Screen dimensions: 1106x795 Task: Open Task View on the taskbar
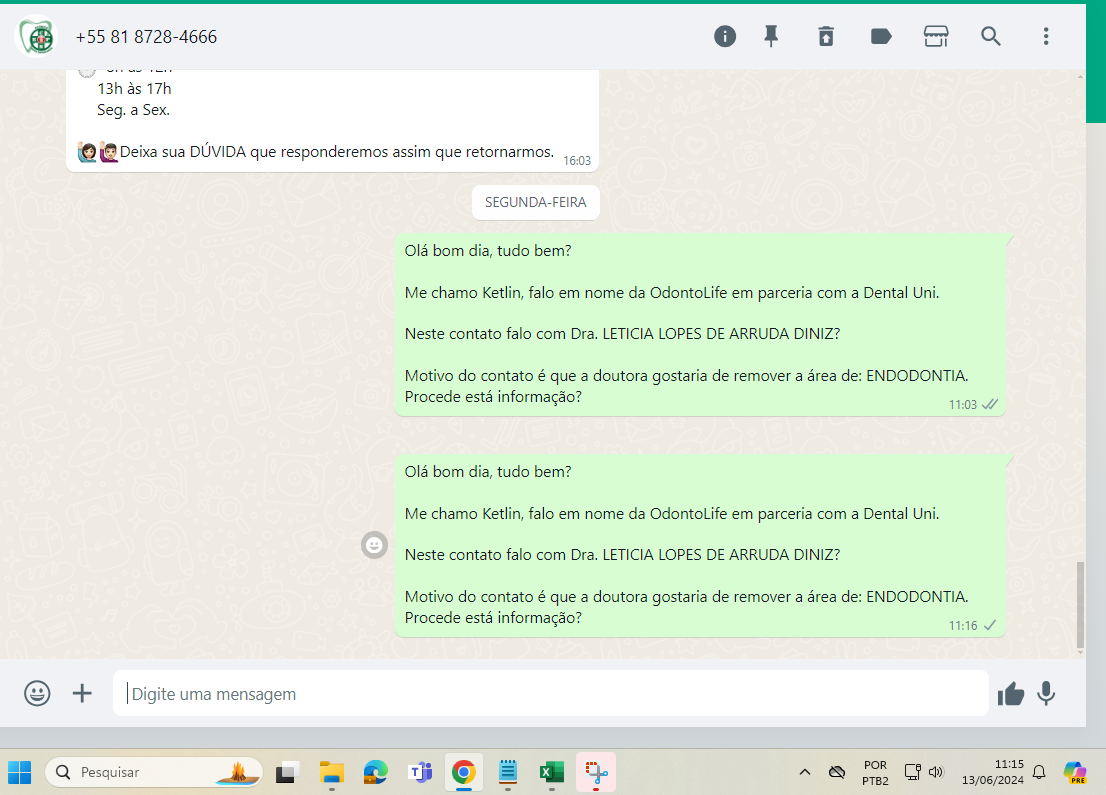286,772
